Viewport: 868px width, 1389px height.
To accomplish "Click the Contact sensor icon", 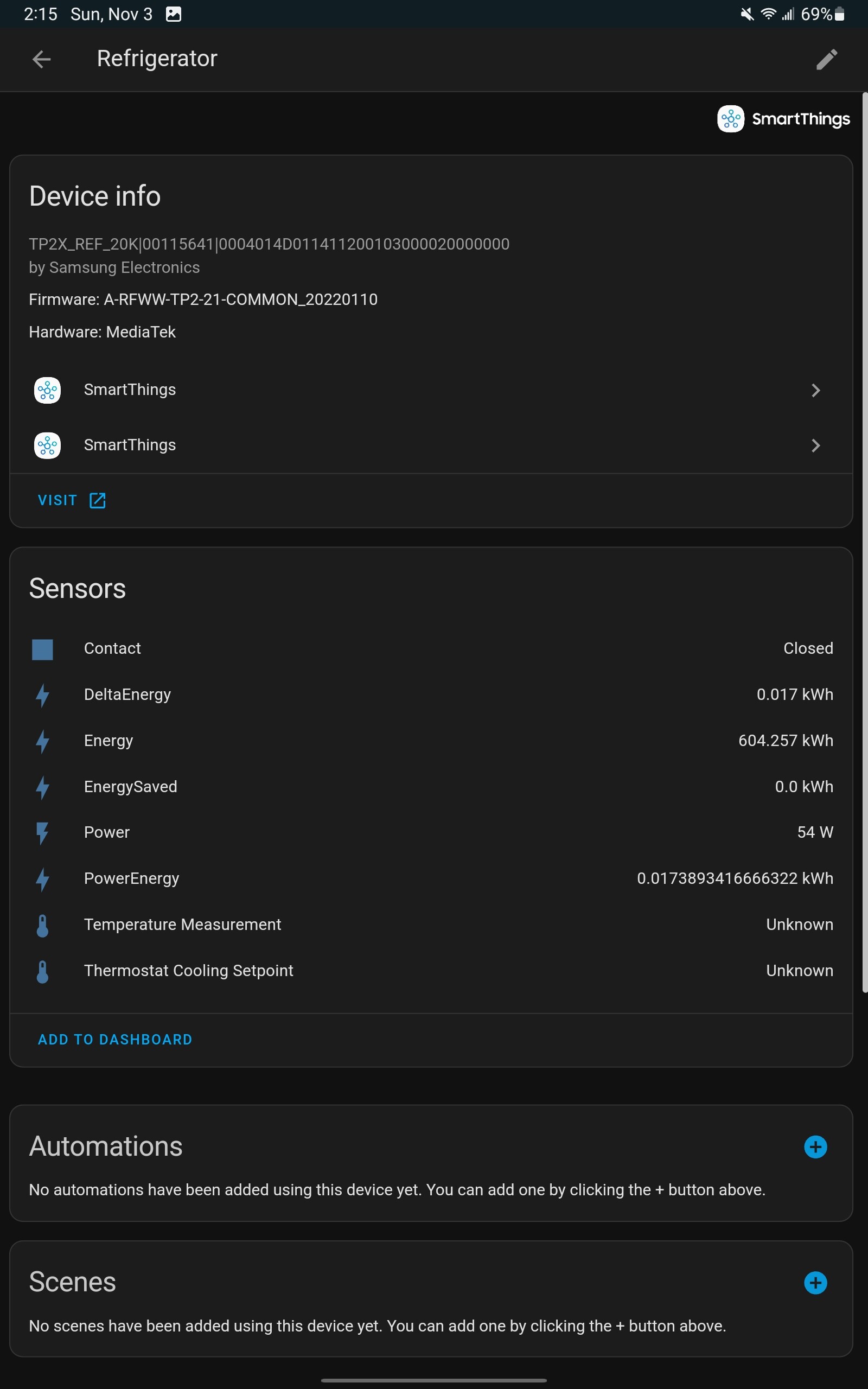I will coord(42,649).
